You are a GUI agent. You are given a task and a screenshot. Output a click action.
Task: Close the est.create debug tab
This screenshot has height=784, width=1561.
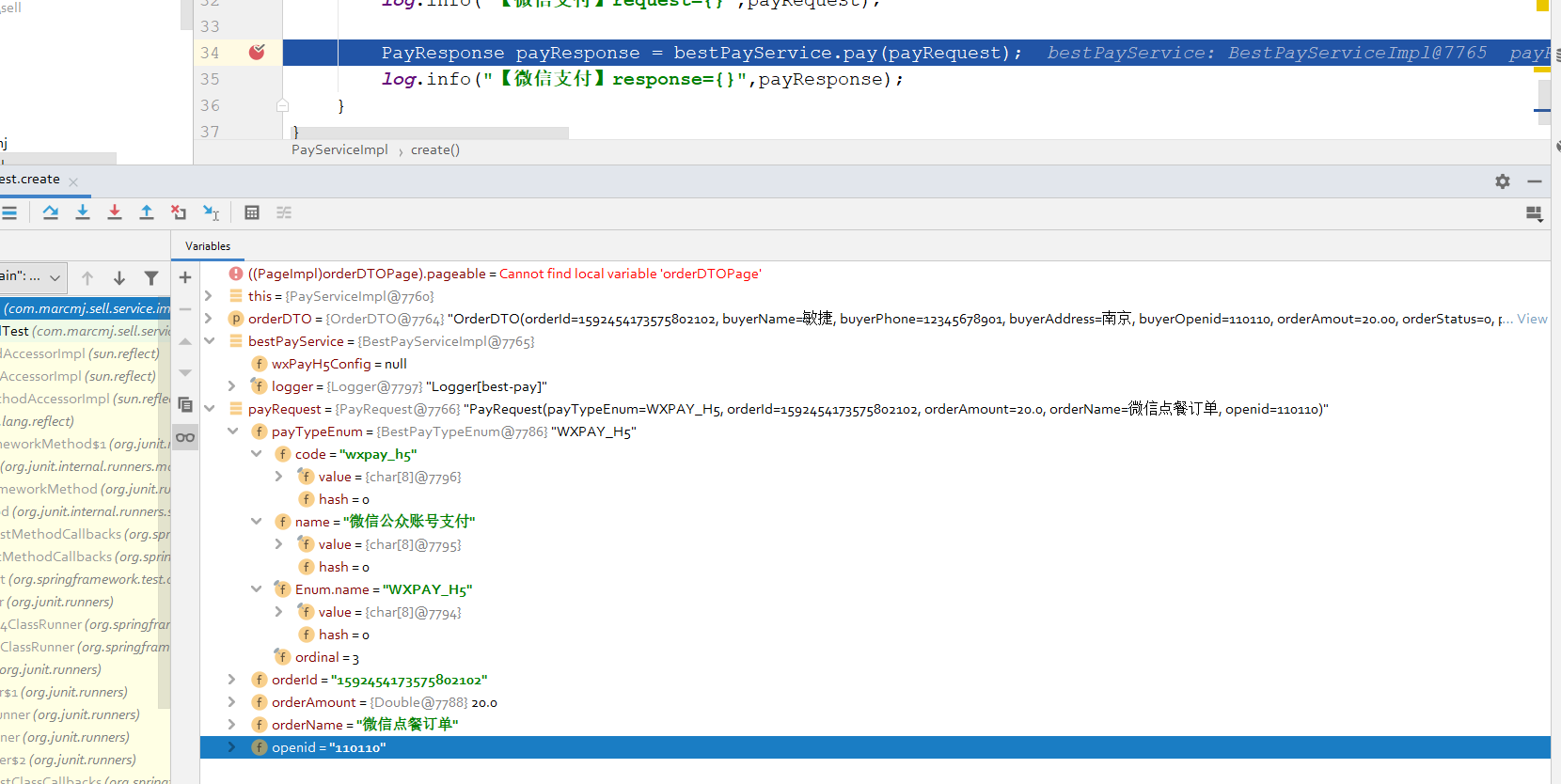pos(73,182)
